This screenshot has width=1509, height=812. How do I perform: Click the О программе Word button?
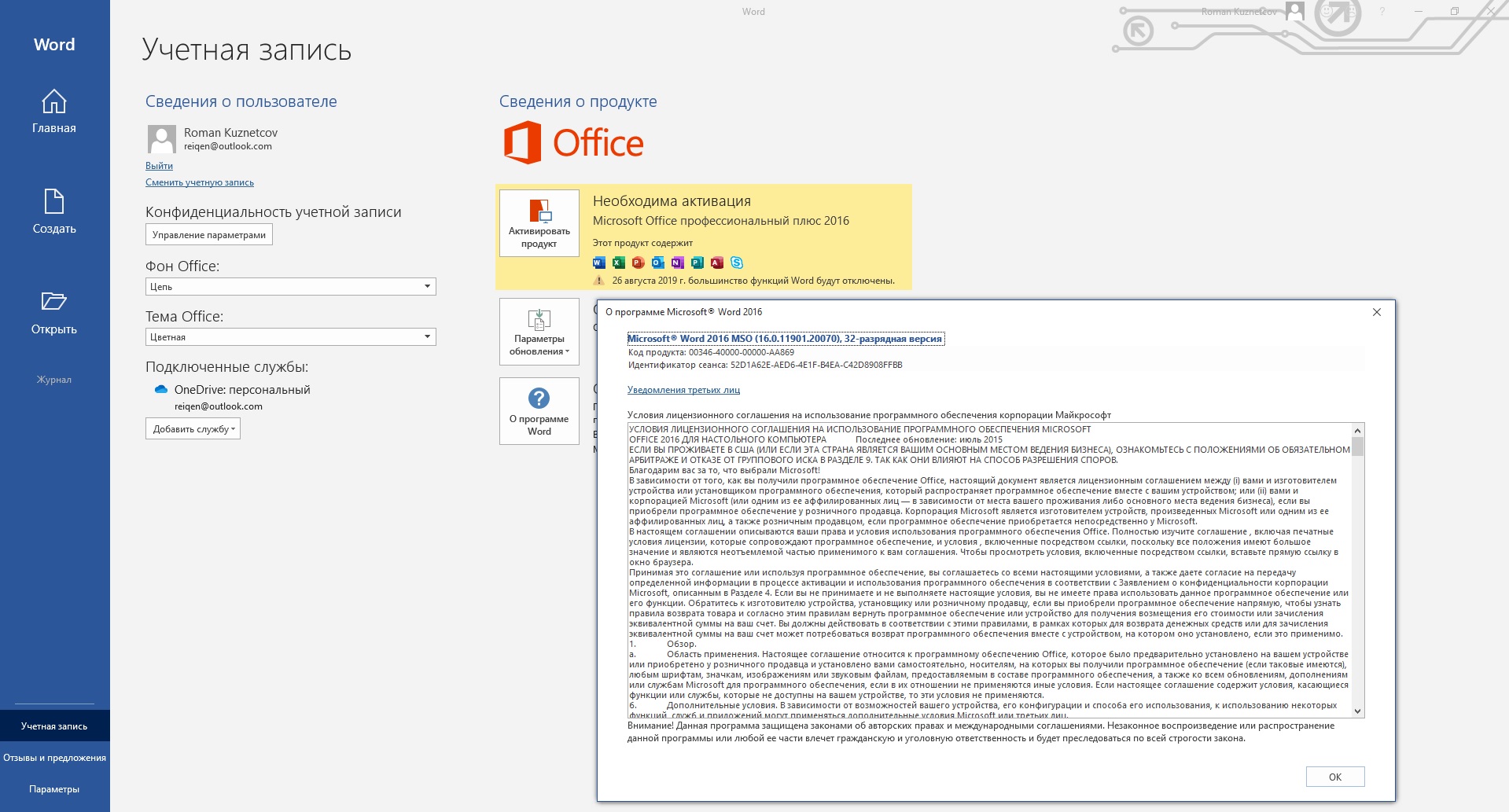(x=539, y=411)
